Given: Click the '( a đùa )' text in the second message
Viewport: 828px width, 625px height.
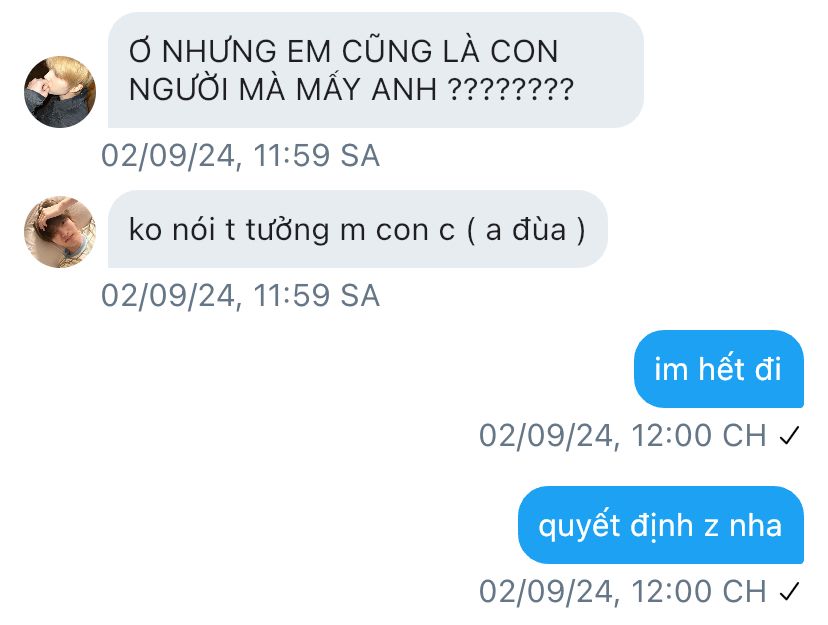Looking at the screenshot, I should point(526,230).
